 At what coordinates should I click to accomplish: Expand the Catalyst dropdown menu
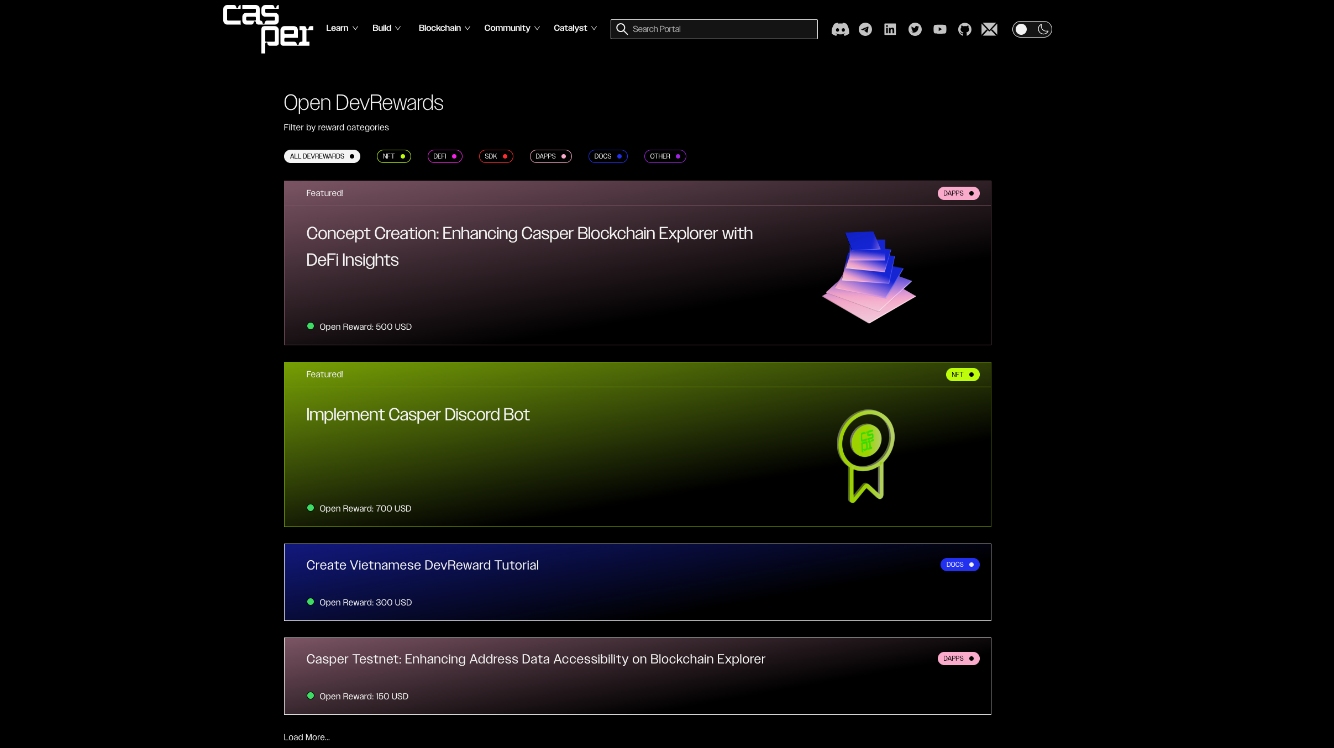(x=575, y=28)
